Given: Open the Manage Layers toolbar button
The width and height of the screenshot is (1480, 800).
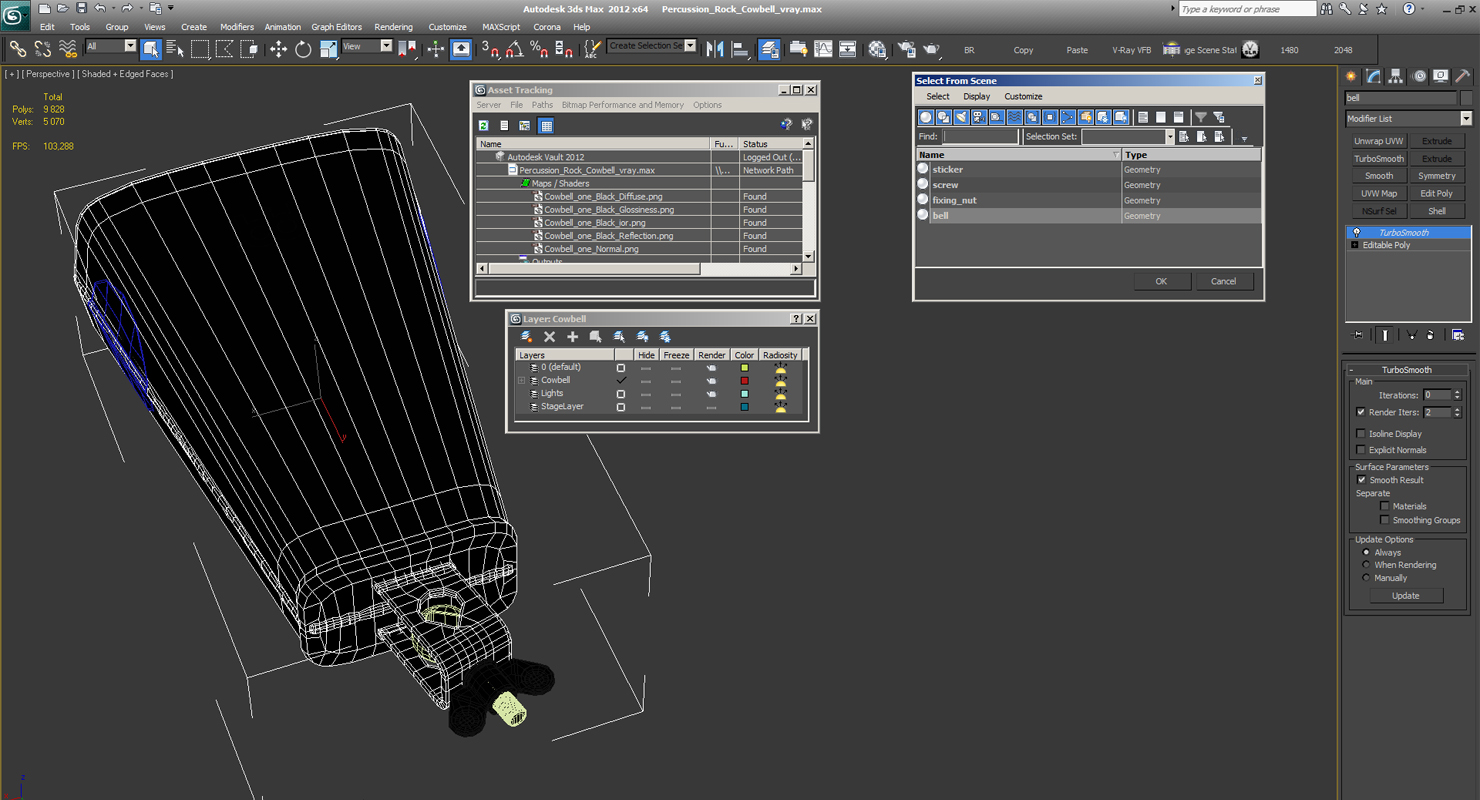Looking at the screenshot, I should pyautogui.click(x=769, y=49).
